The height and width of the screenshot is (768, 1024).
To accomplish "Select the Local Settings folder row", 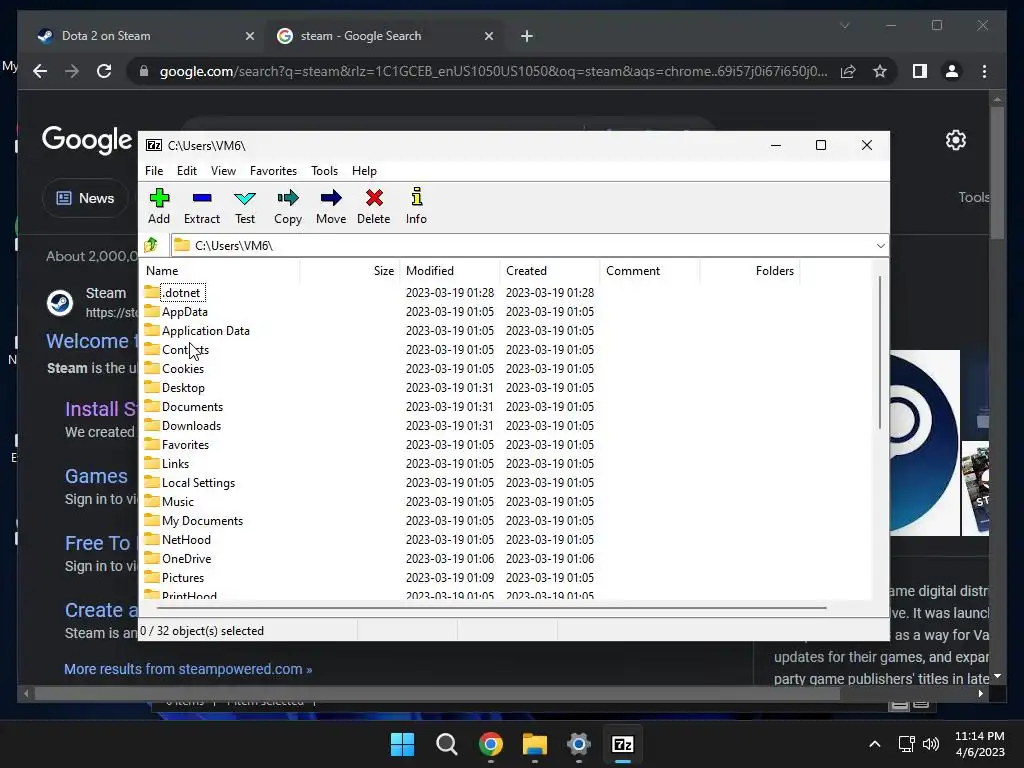I will 506,483.
